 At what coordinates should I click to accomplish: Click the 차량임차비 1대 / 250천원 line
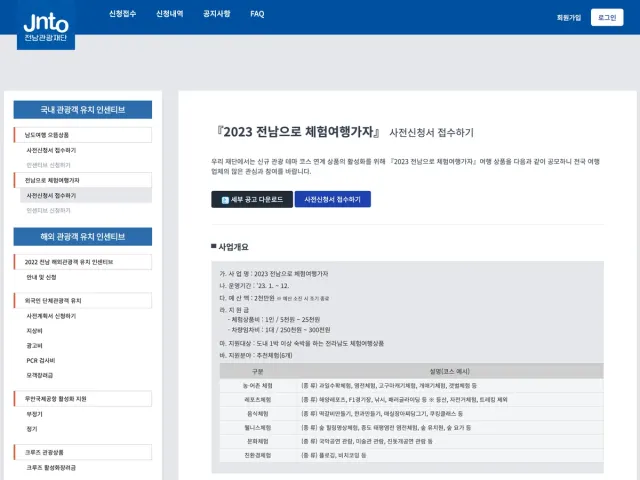tap(279, 330)
